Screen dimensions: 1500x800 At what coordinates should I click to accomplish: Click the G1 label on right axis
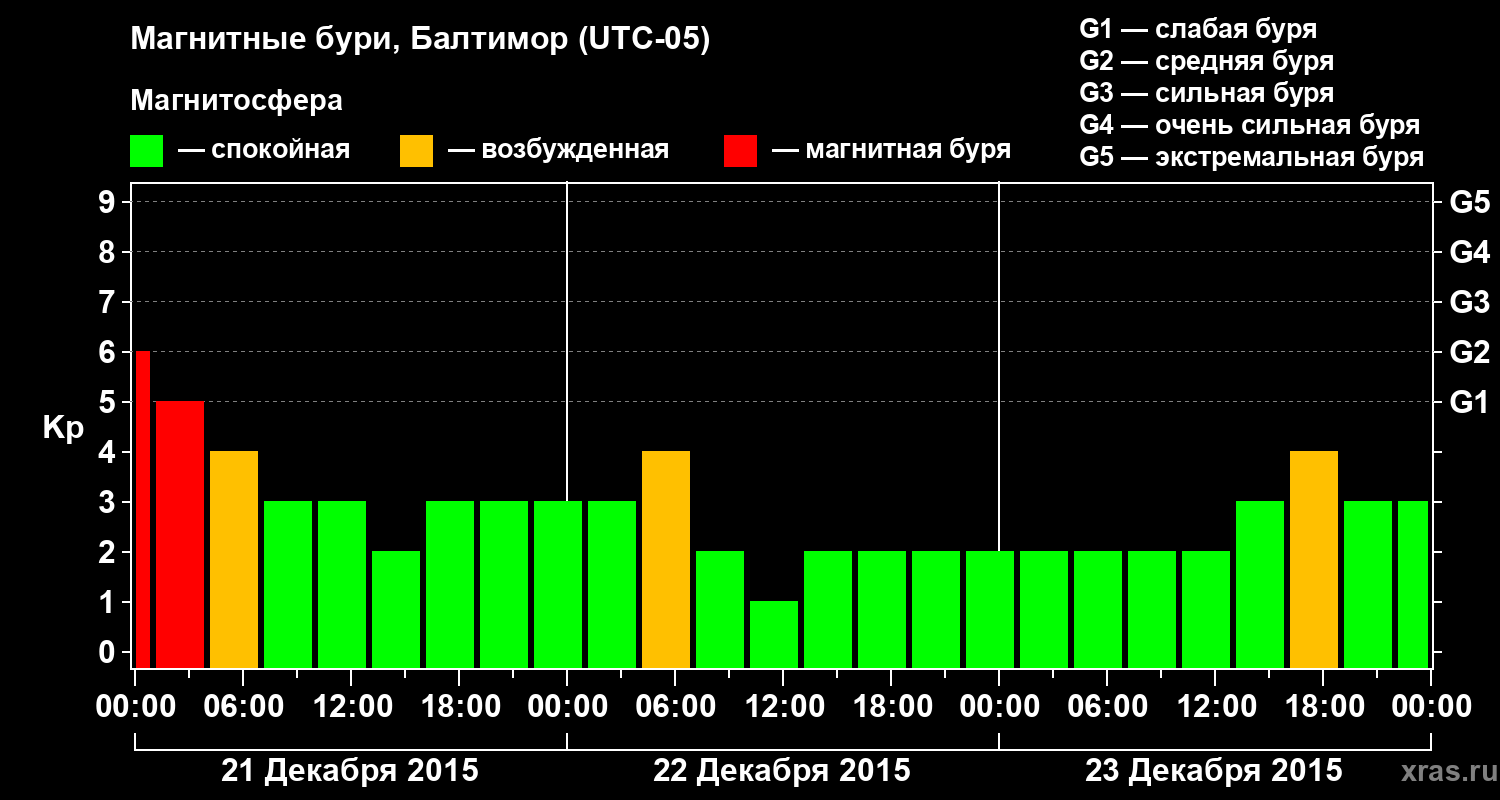(1469, 402)
